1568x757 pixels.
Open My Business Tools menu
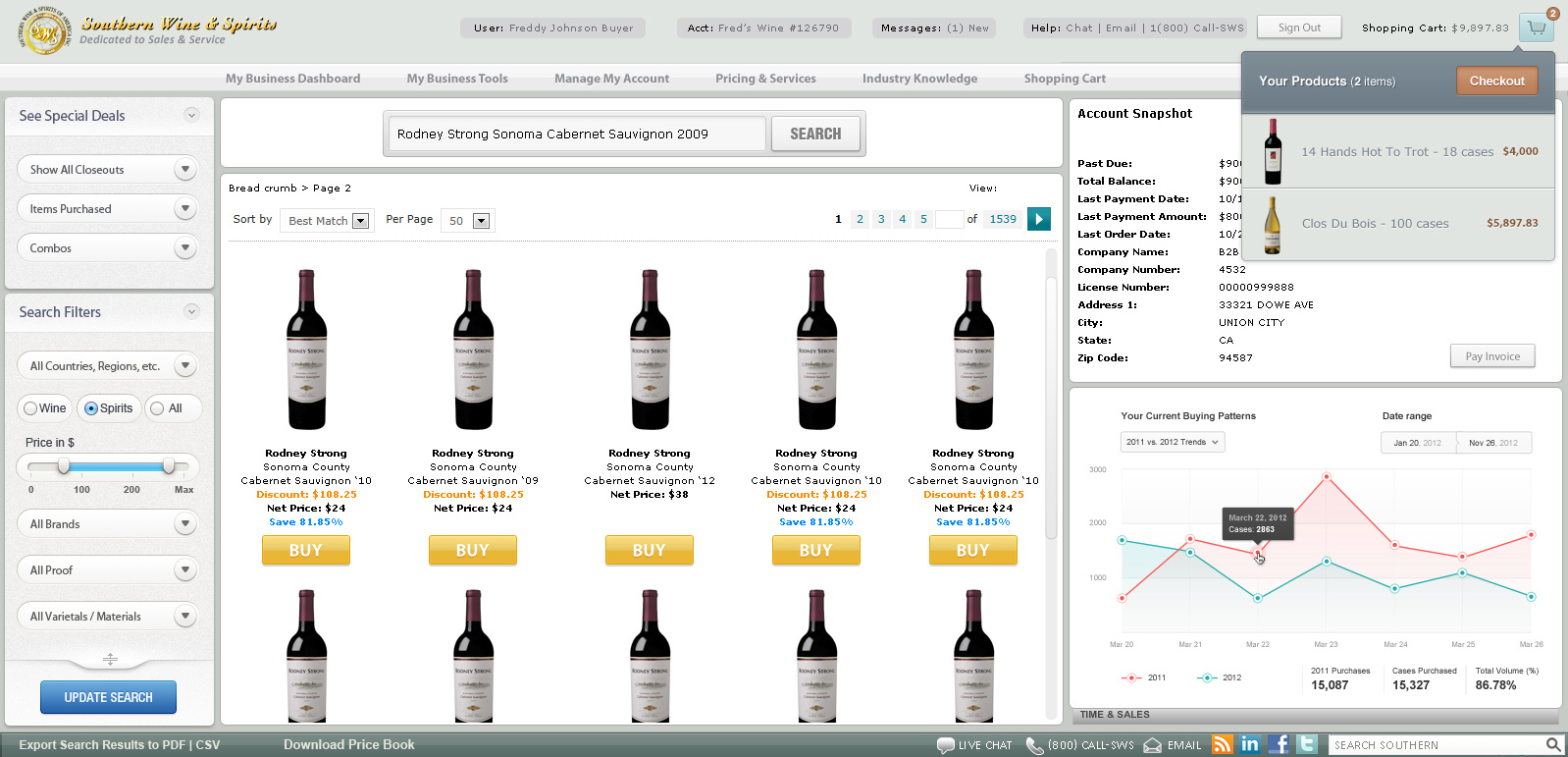click(457, 79)
